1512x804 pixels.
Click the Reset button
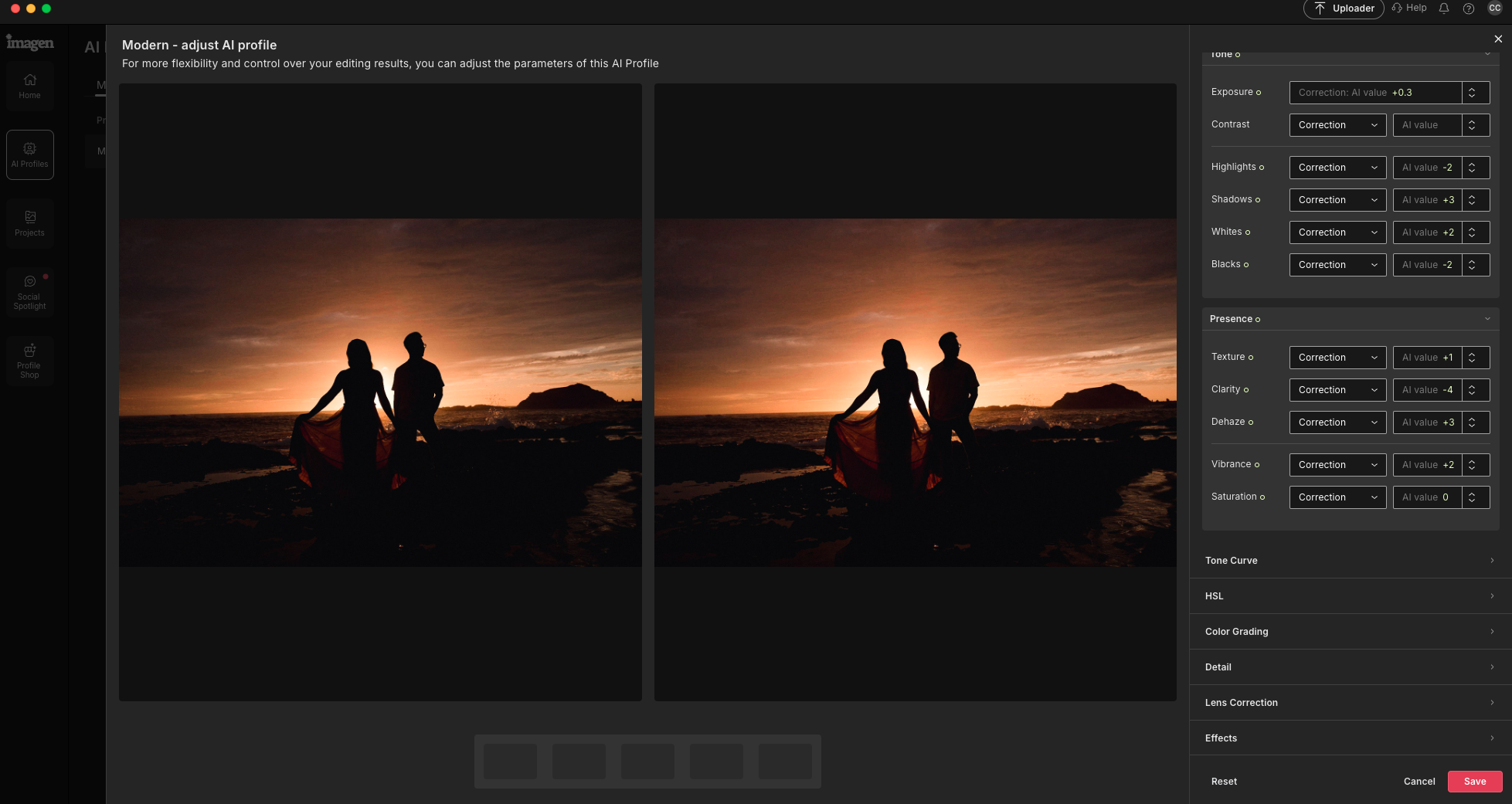click(x=1224, y=782)
